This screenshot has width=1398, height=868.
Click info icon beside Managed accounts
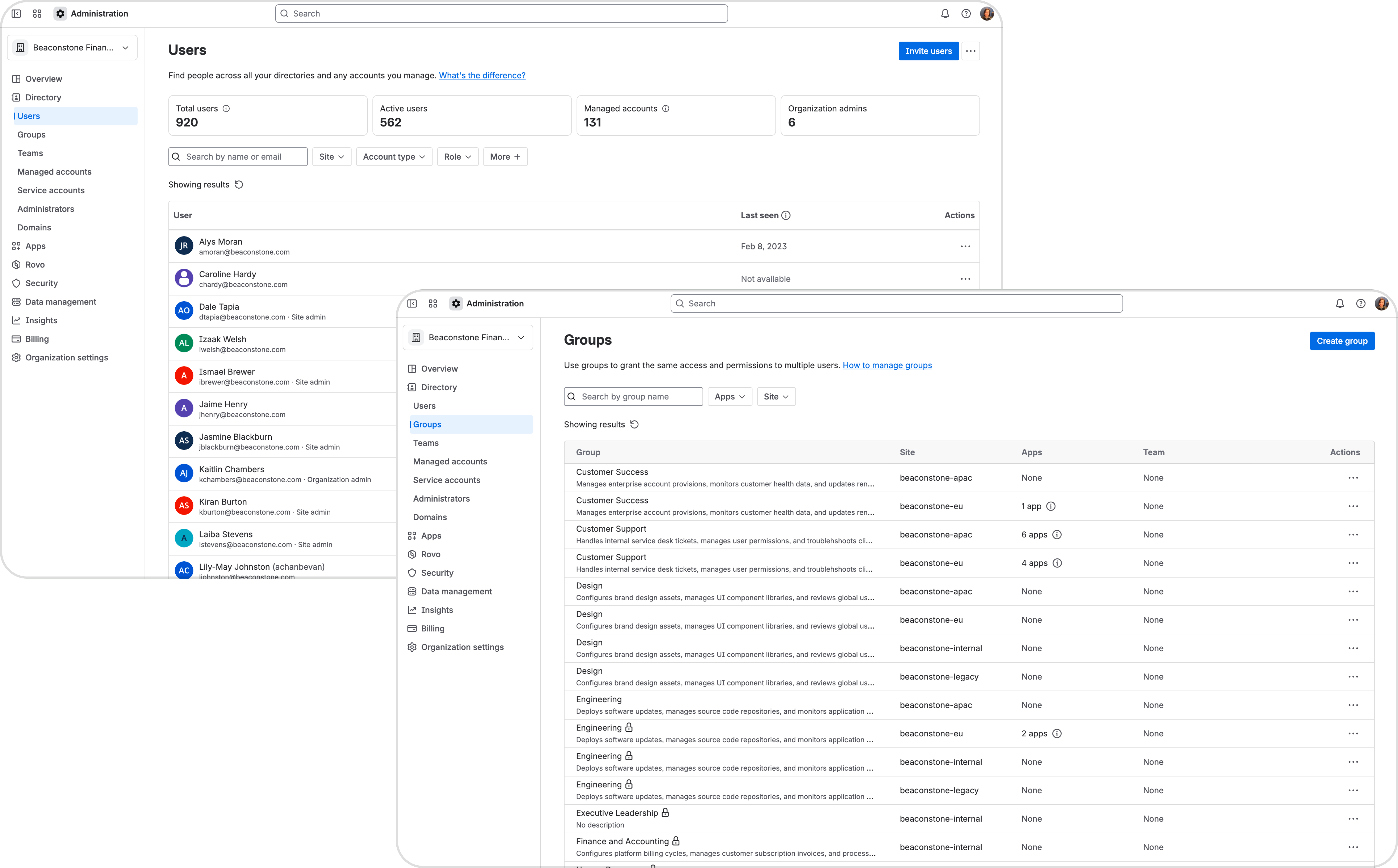pyautogui.click(x=666, y=109)
